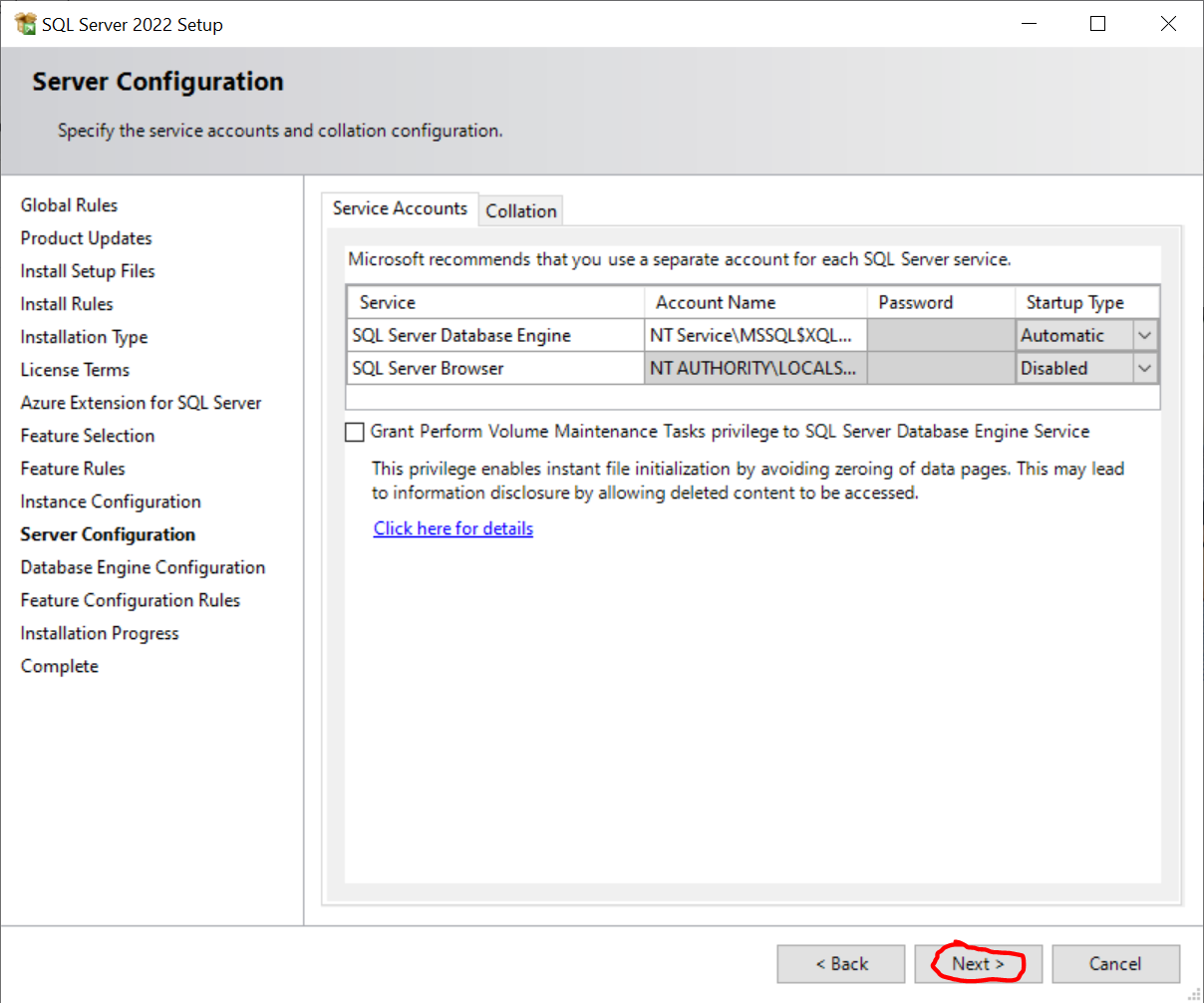The height and width of the screenshot is (1003, 1204).
Task: Click Complete step in the list
Action: tap(60, 666)
